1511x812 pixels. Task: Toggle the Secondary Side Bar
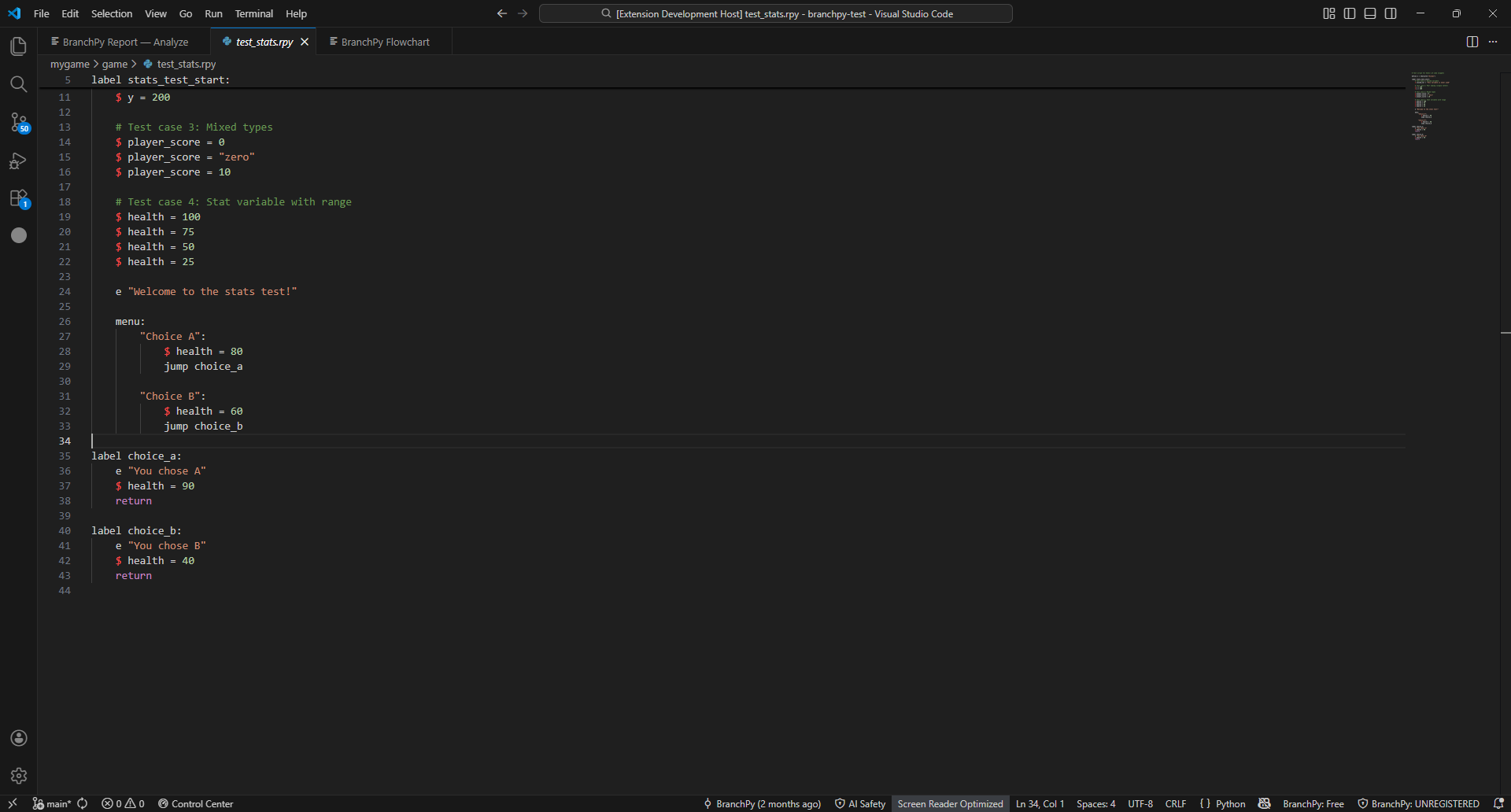1391,13
